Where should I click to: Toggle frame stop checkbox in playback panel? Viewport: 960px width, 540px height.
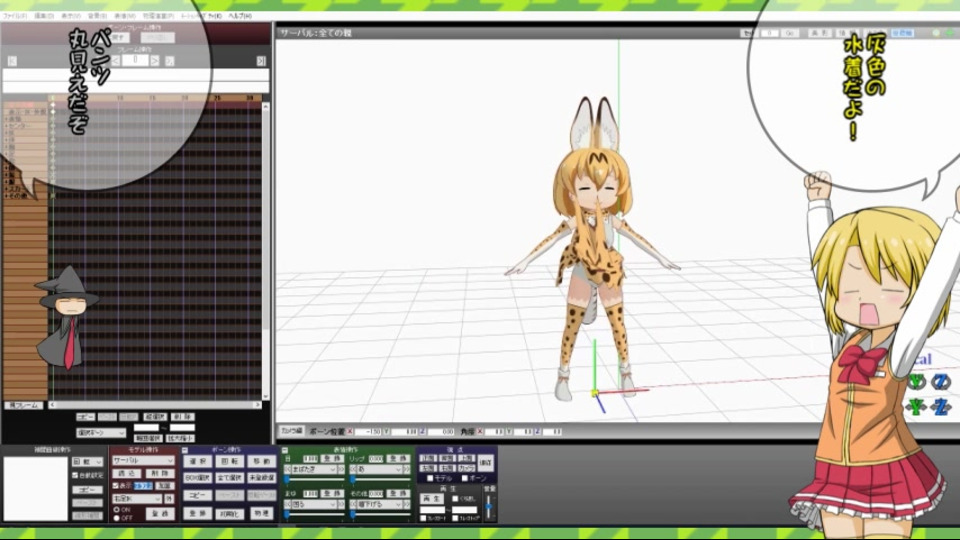(x=456, y=518)
